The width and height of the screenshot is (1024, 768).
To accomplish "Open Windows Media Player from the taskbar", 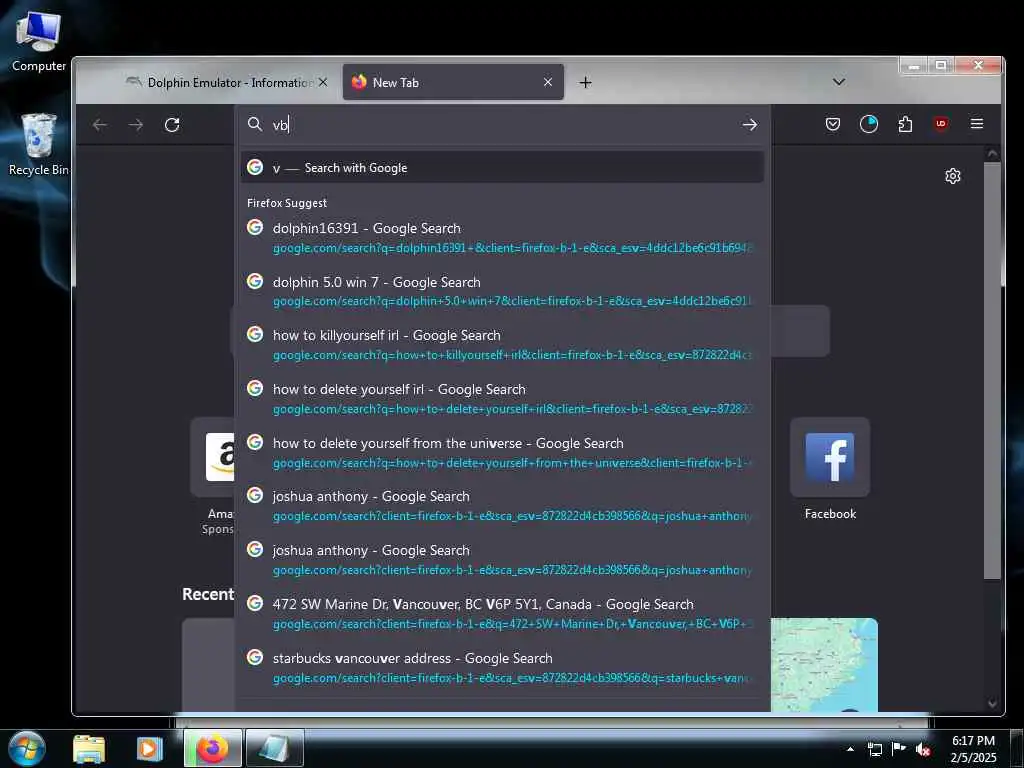I will pyautogui.click(x=150, y=748).
